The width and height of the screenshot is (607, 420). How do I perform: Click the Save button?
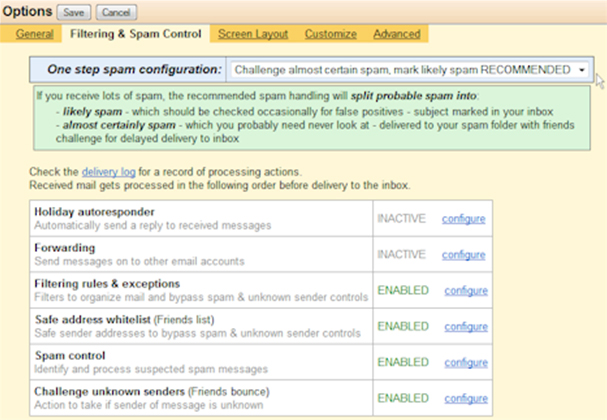click(72, 12)
